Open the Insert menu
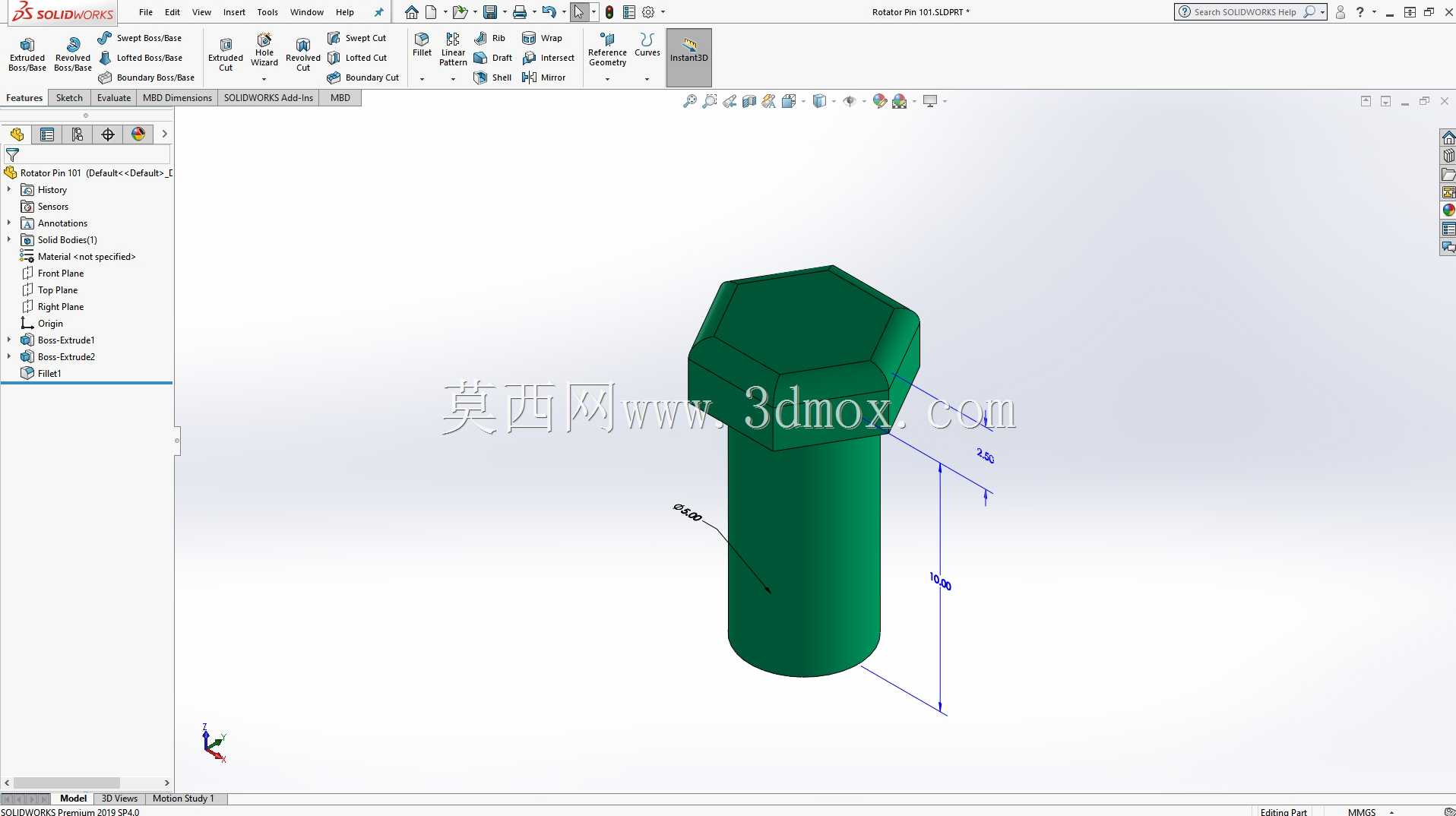 [x=234, y=12]
